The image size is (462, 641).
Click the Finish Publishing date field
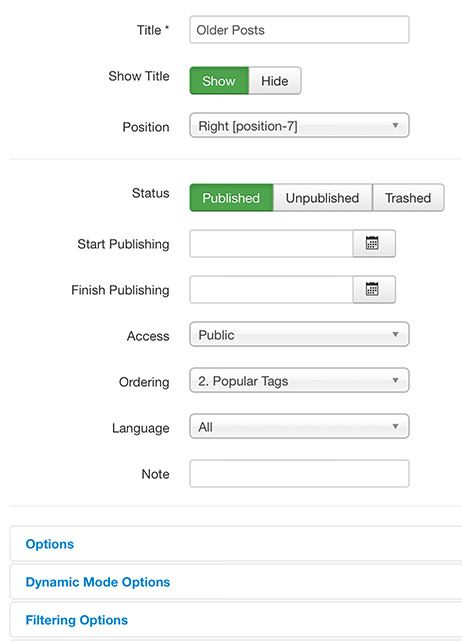tap(271, 289)
